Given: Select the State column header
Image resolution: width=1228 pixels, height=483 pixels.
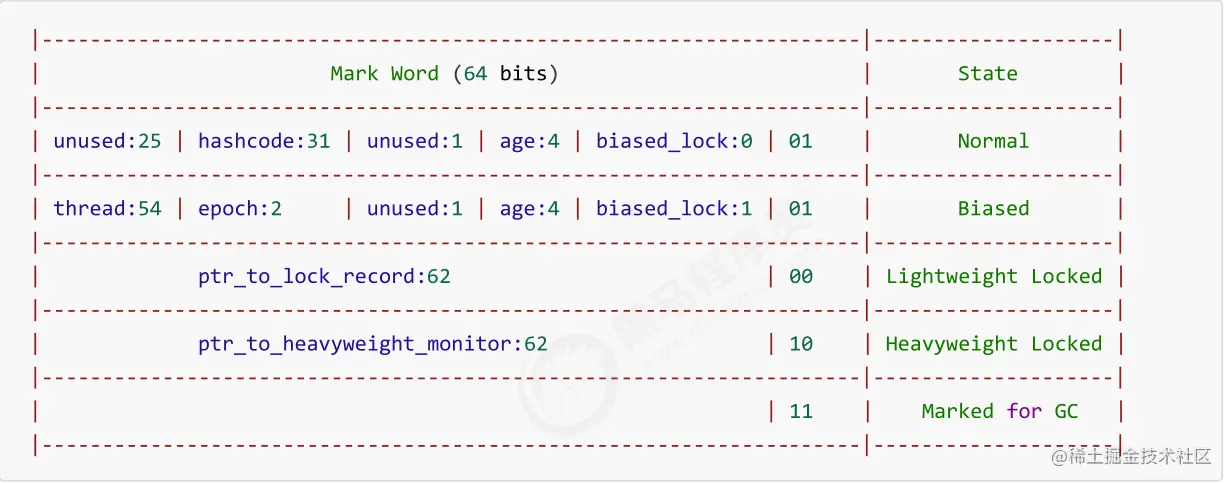Looking at the screenshot, I should (987, 74).
